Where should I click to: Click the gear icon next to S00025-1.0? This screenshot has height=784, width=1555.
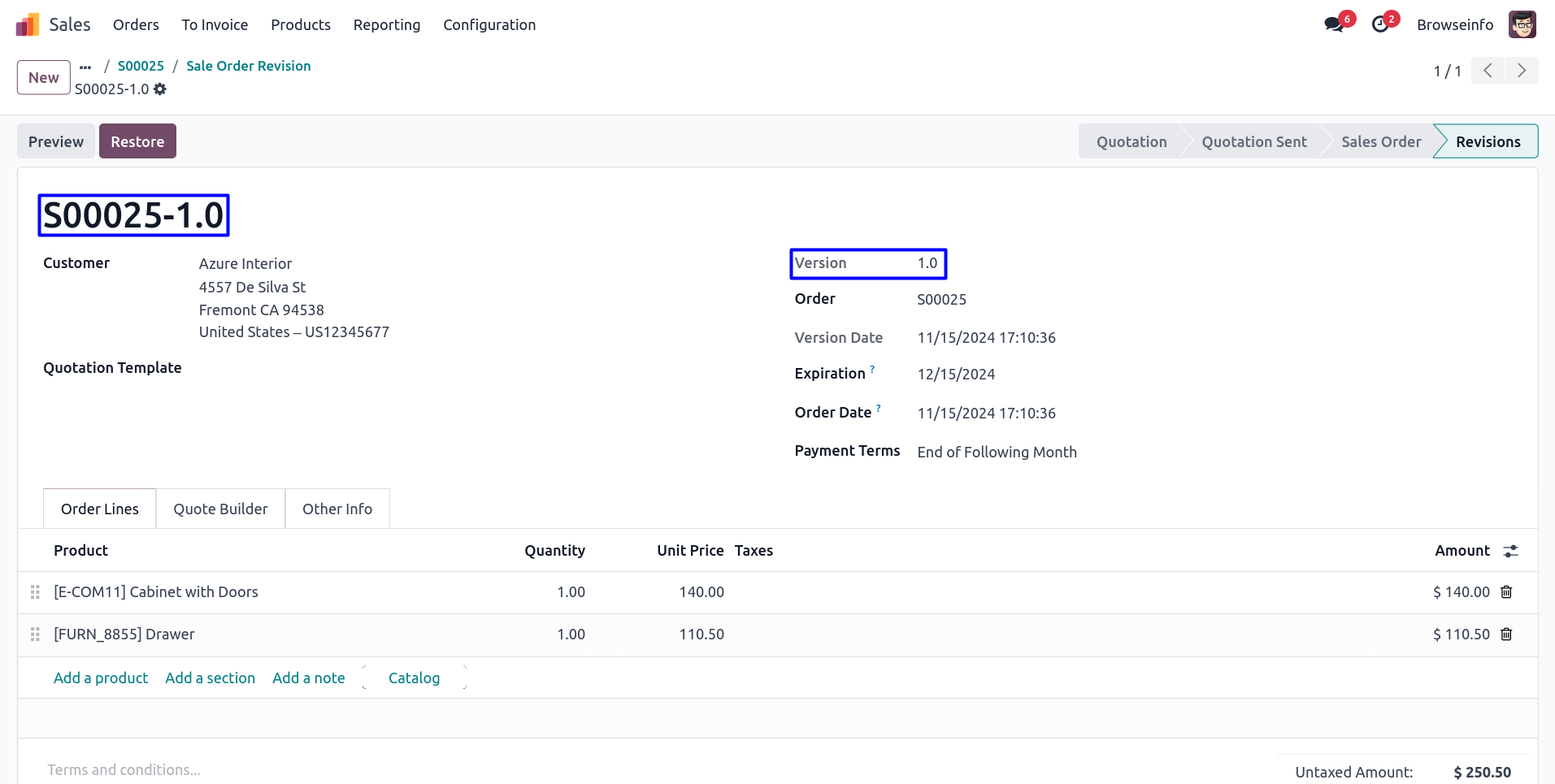pyautogui.click(x=160, y=89)
